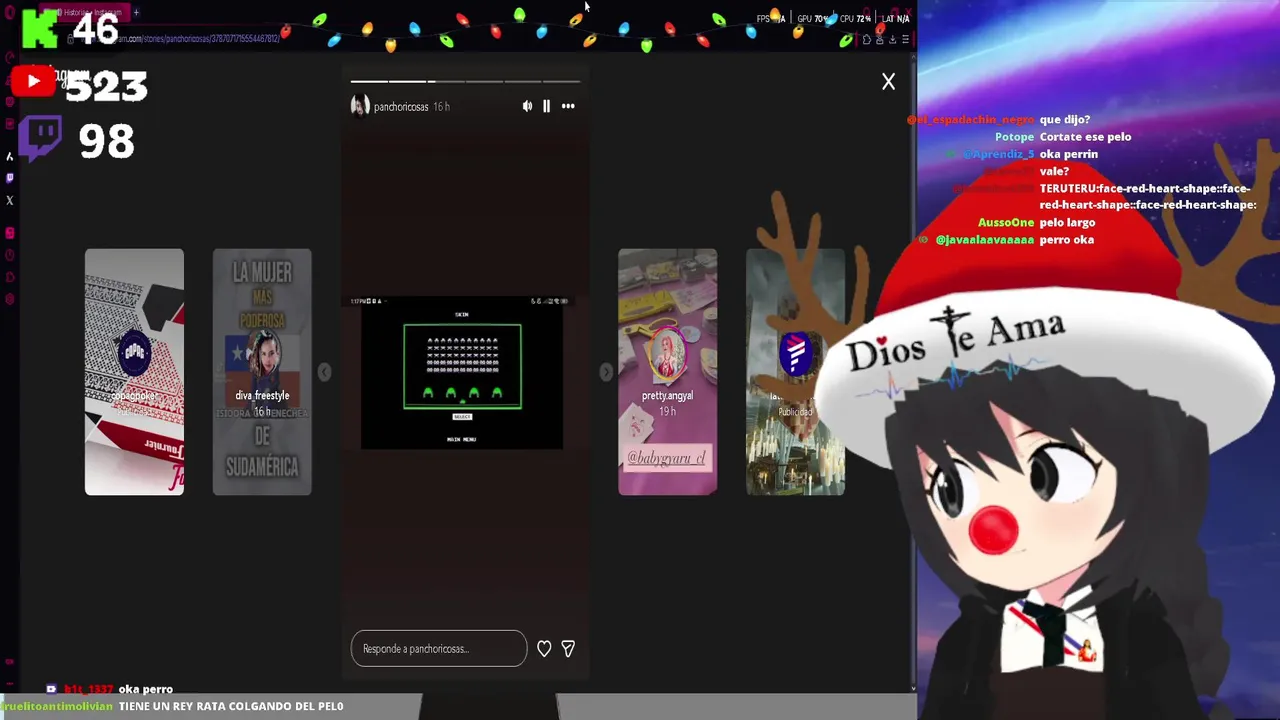The height and width of the screenshot is (720, 1280).
Task: Click the @babygyaru_cl tag on pretty.angyal story
Action: click(667, 458)
